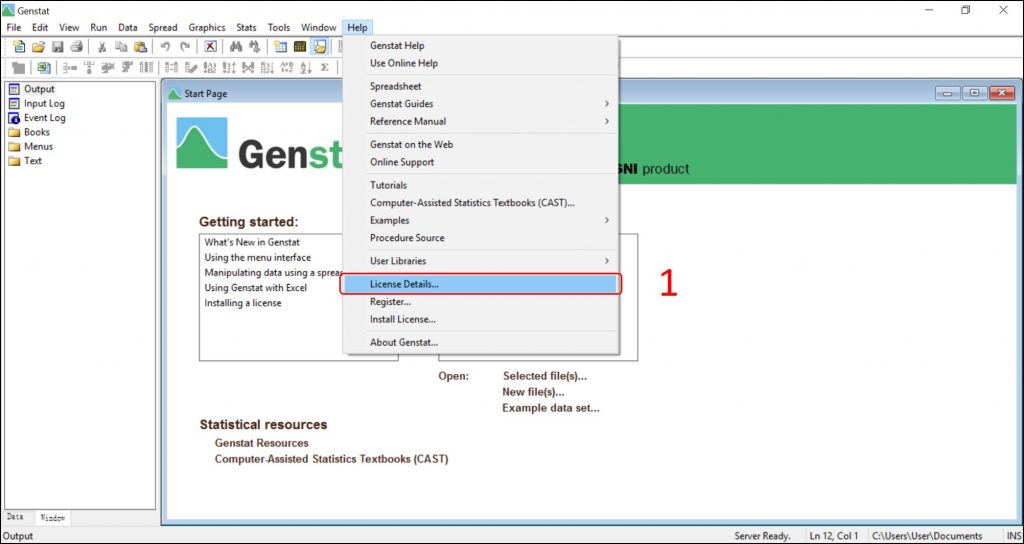
Task: Click the Selected file(s)... link
Action: (x=545, y=376)
